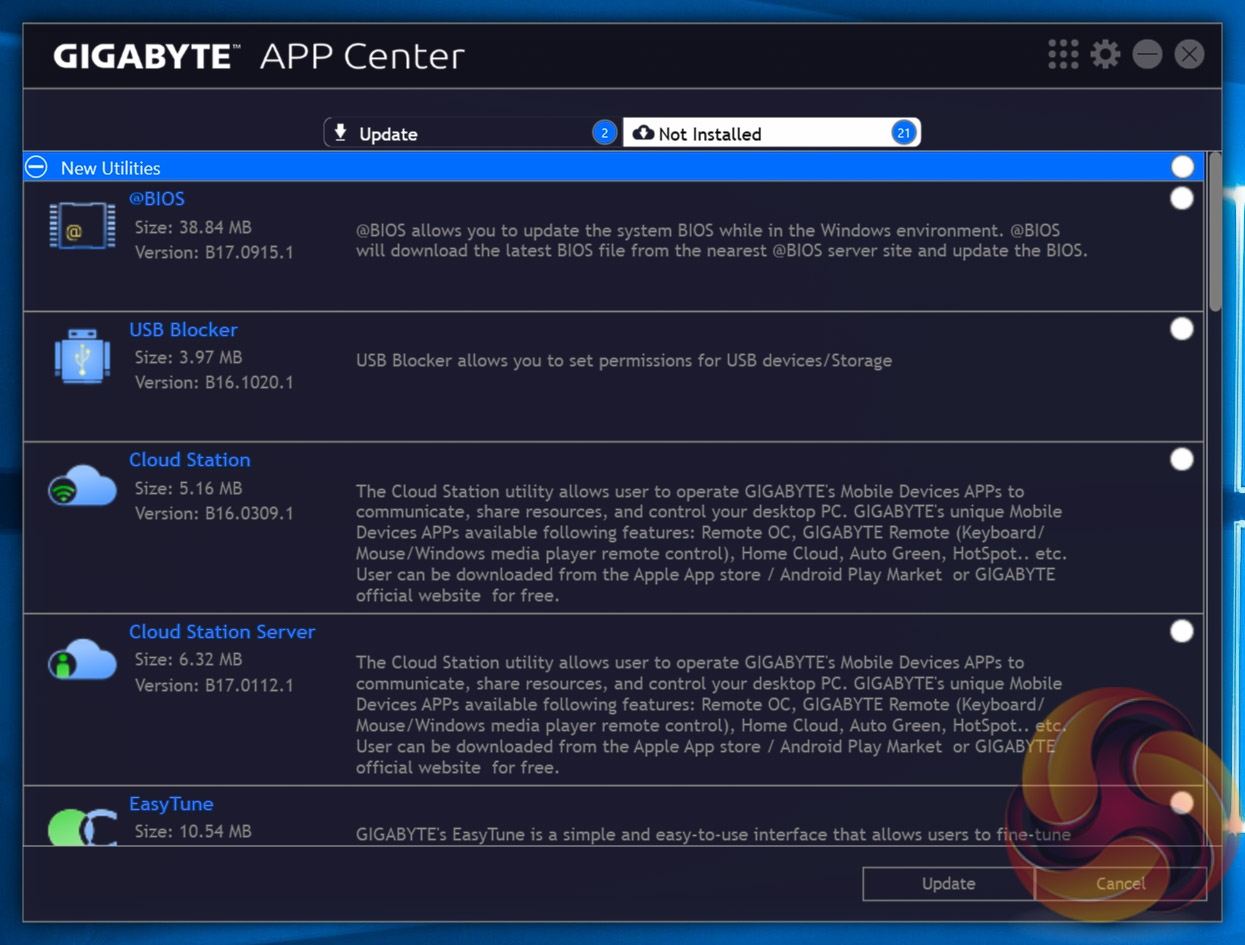Click the Cloud Station cloud icon
The image size is (1245, 945).
tap(82, 486)
